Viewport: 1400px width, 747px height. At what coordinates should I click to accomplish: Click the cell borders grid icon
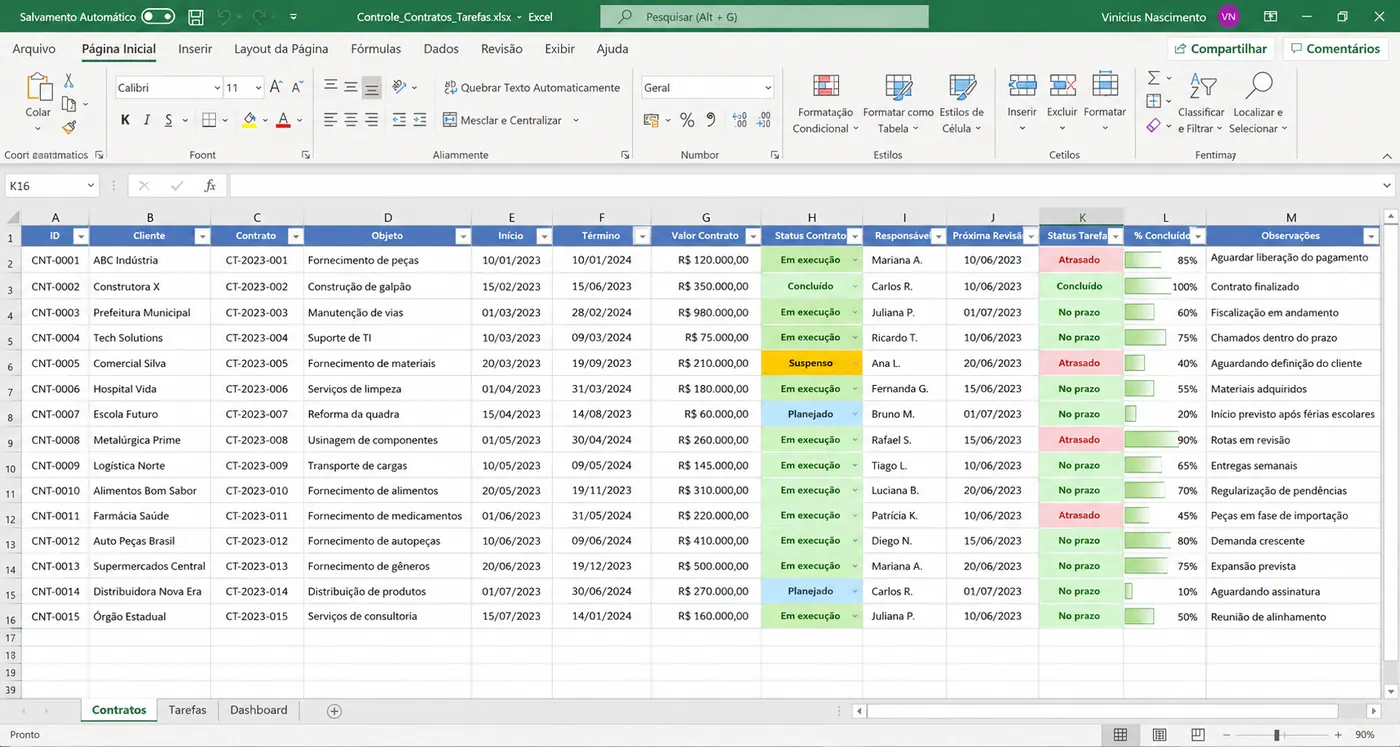click(208, 120)
